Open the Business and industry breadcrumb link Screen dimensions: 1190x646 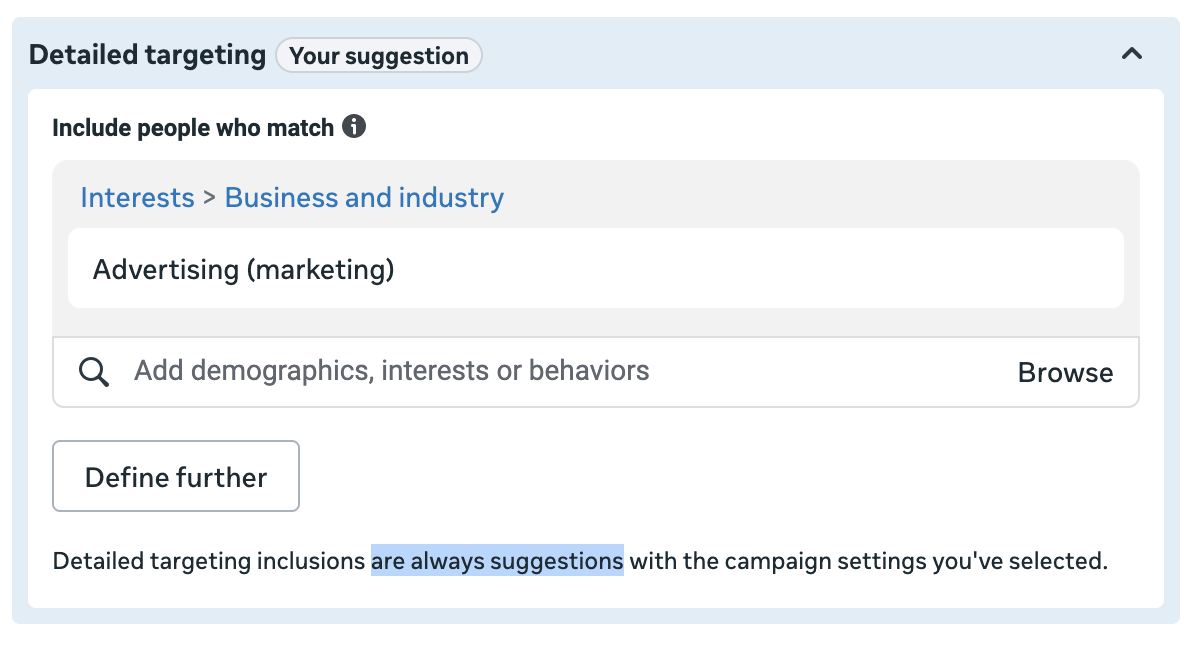tap(364, 197)
